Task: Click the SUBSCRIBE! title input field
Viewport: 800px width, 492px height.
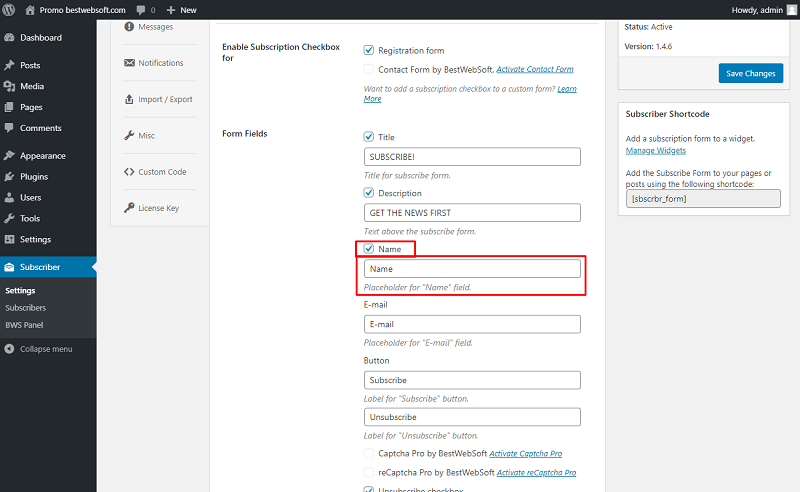Action: (x=472, y=157)
